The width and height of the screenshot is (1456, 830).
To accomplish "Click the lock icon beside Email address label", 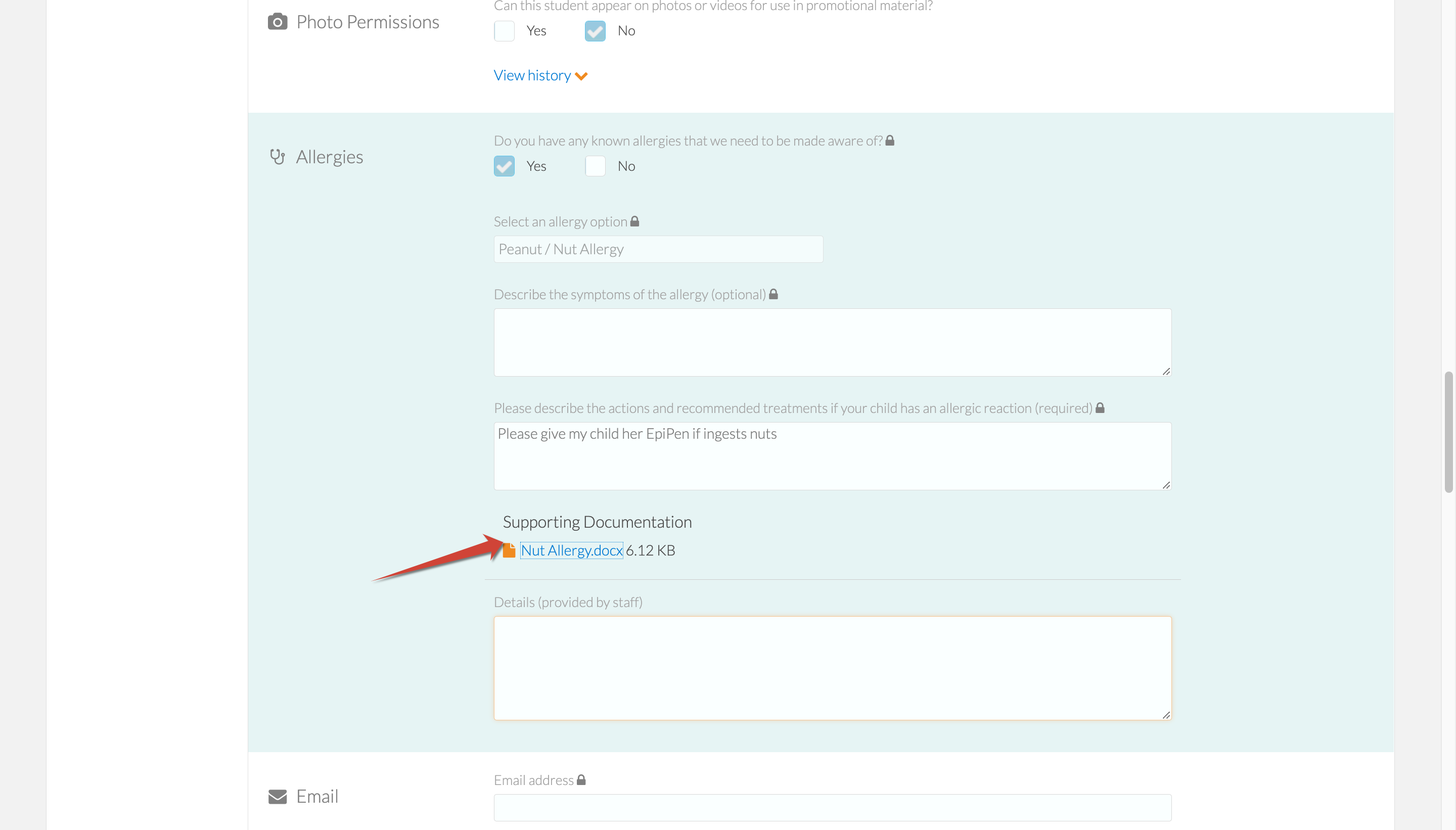I will click(581, 779).
